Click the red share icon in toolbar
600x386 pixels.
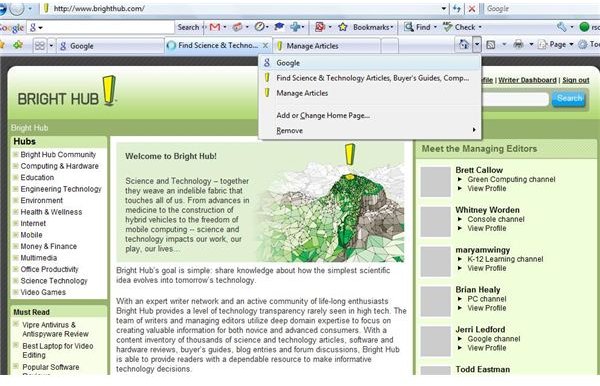coord(320,27)
